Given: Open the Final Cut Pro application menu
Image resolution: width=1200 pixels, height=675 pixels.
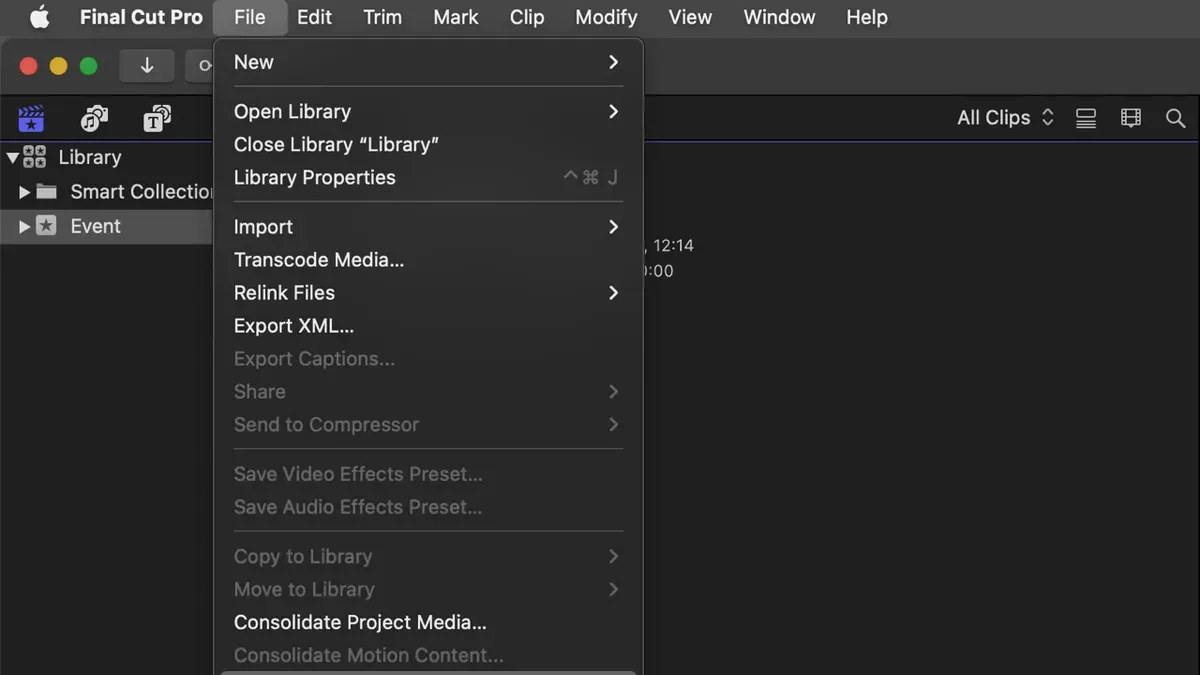Looking at the screenshot, I should 141,17.
